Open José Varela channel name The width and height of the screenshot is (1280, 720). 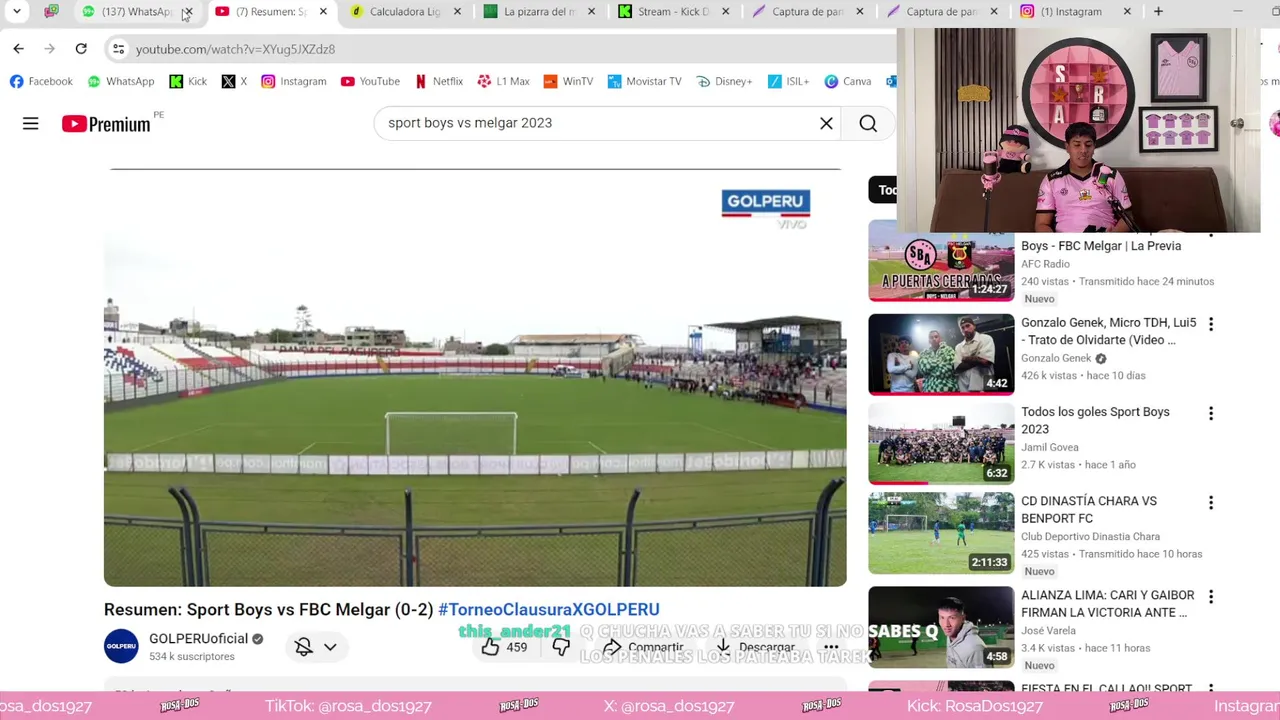pyautogui.click(x=1048, y=631)
